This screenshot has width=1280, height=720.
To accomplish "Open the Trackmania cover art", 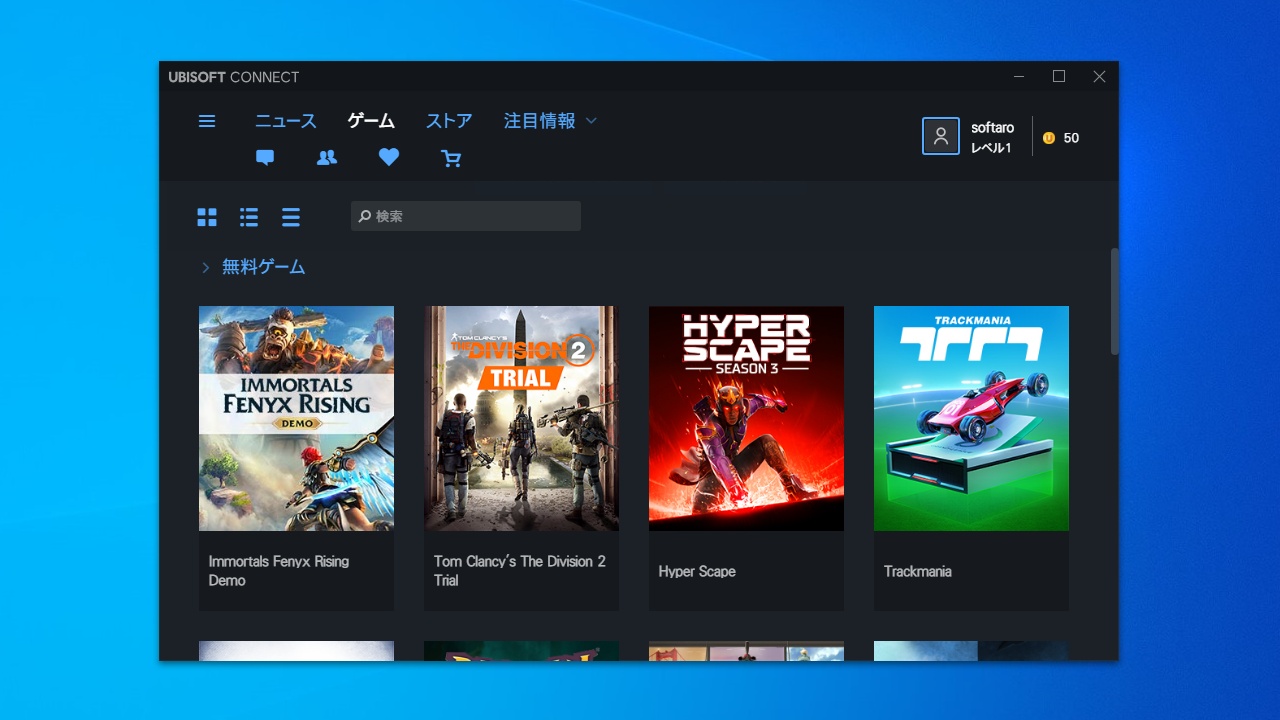I will pyautogui.click(x=971, y=418).
